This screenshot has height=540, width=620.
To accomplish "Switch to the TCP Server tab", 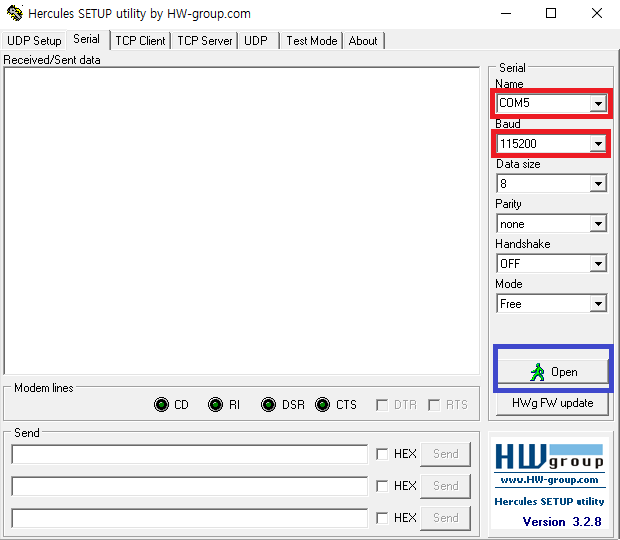I will 204,41.
